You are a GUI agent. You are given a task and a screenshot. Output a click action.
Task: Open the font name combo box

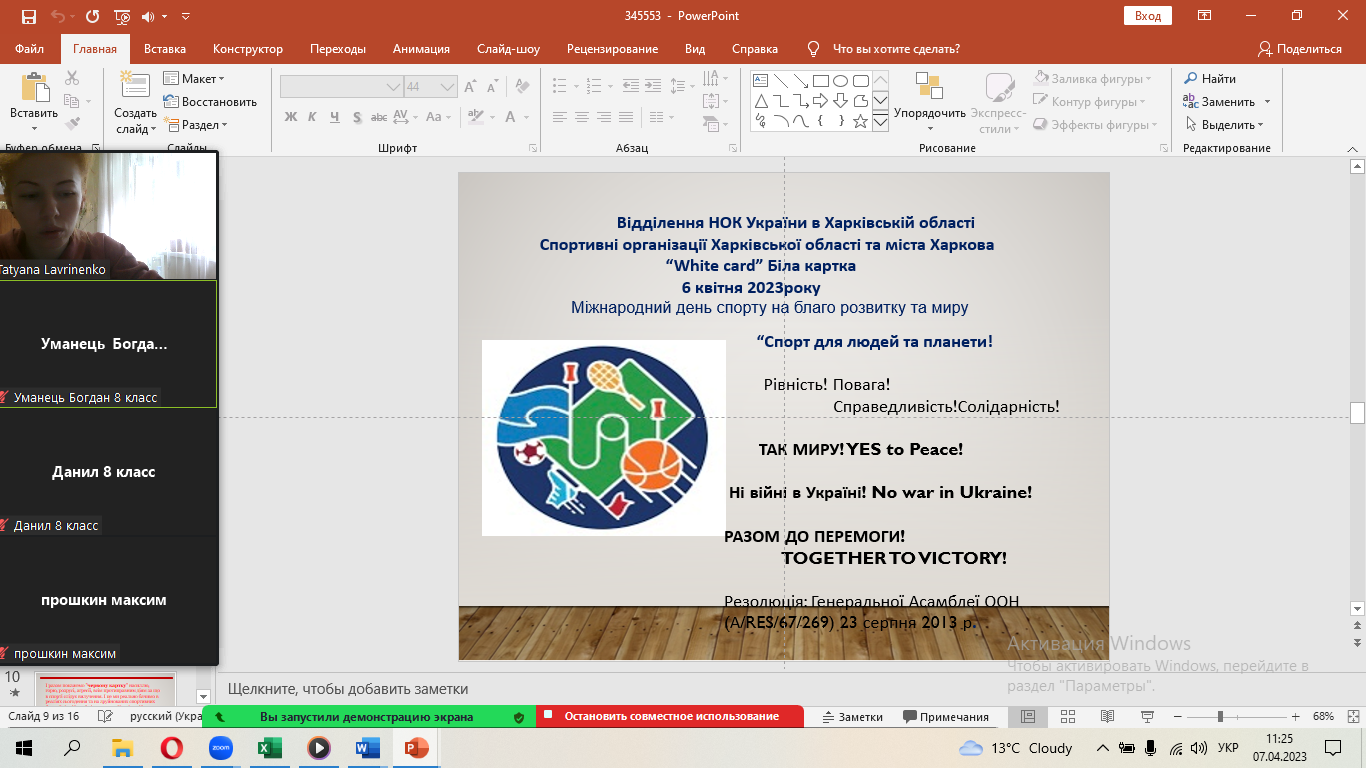[x=341, y=87]
